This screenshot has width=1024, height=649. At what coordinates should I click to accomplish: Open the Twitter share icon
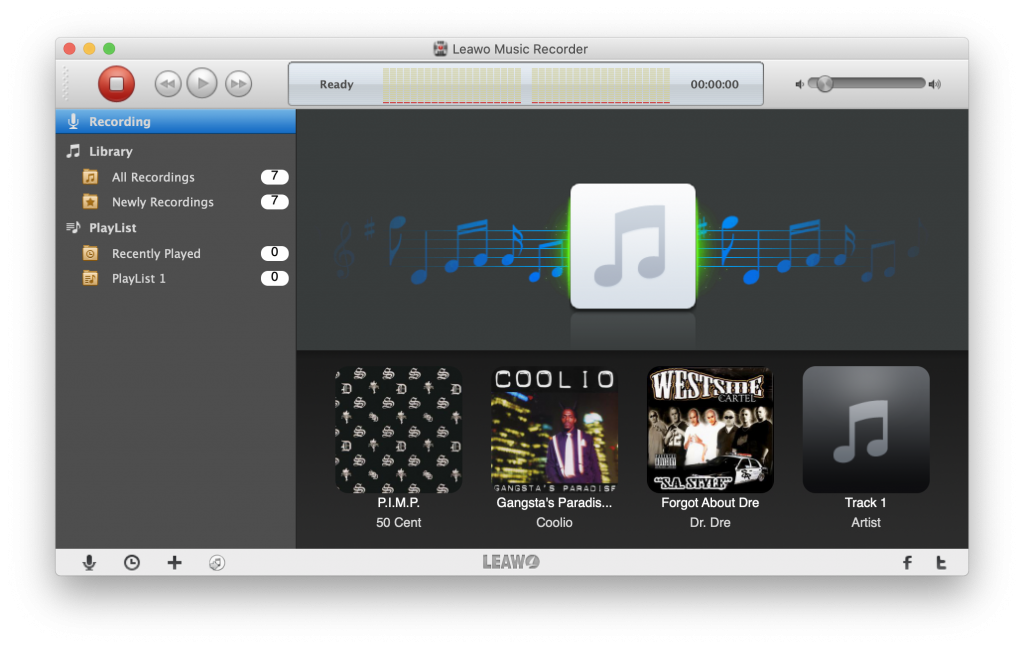click(941, 563)
